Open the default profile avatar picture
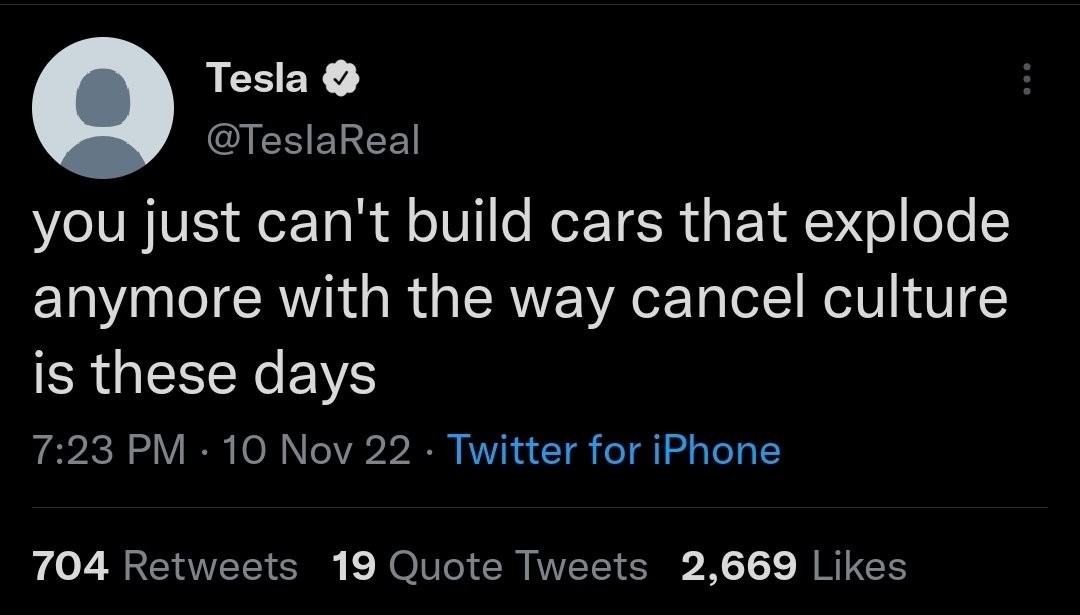Image resolution: width=1080 pixels, height=615 pixels. 104,108
